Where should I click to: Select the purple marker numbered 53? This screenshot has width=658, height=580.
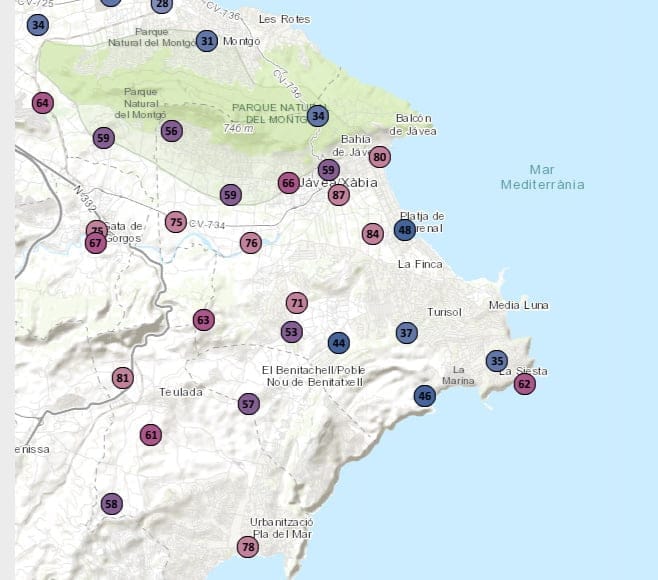pyautogui.click(x=292, y=332)
